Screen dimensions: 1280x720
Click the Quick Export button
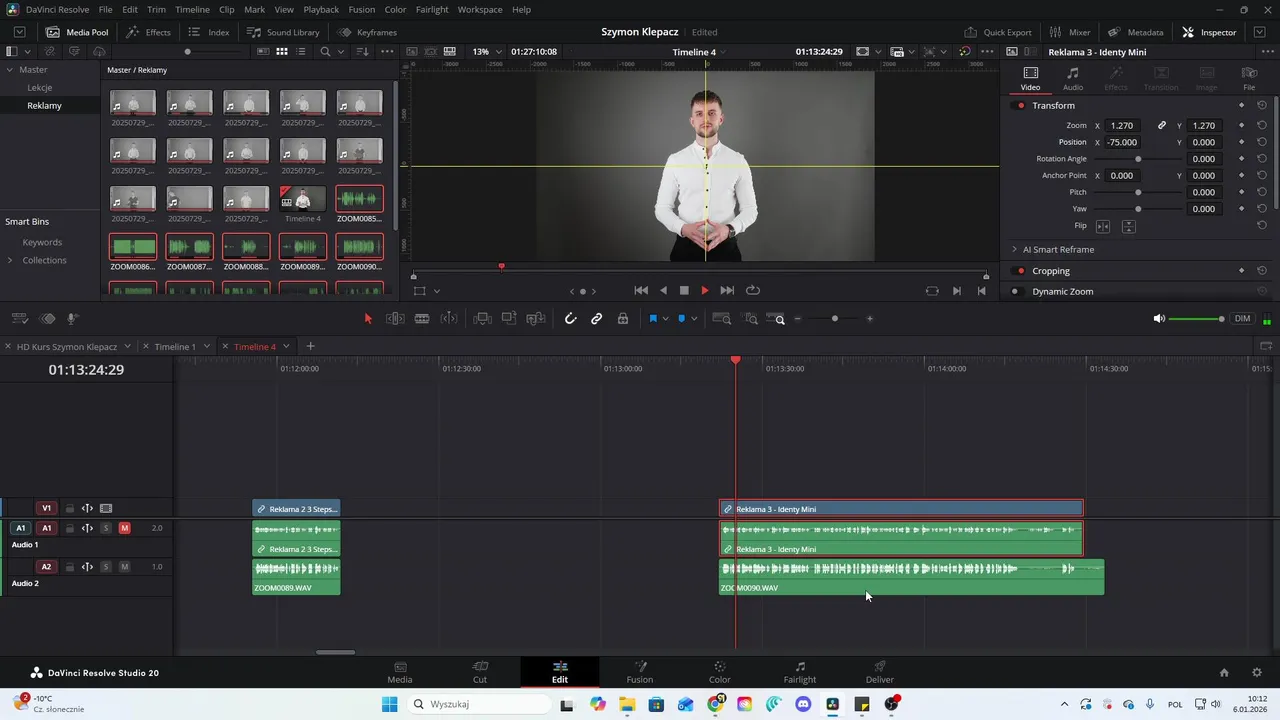click(998, 32)
